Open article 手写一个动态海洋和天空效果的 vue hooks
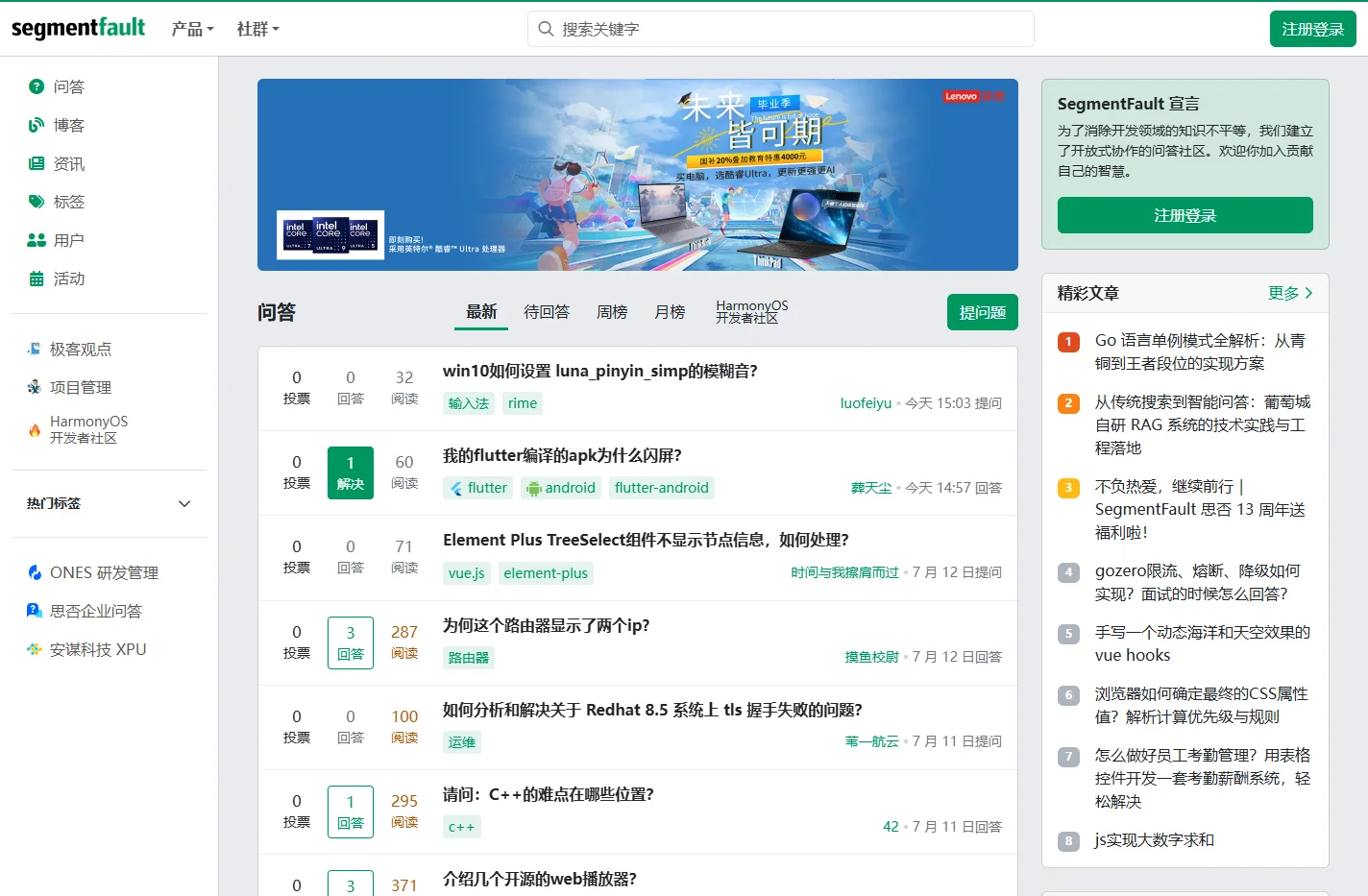The width and height of the screenshot is (1368, 896). (x=1203, y=643)
